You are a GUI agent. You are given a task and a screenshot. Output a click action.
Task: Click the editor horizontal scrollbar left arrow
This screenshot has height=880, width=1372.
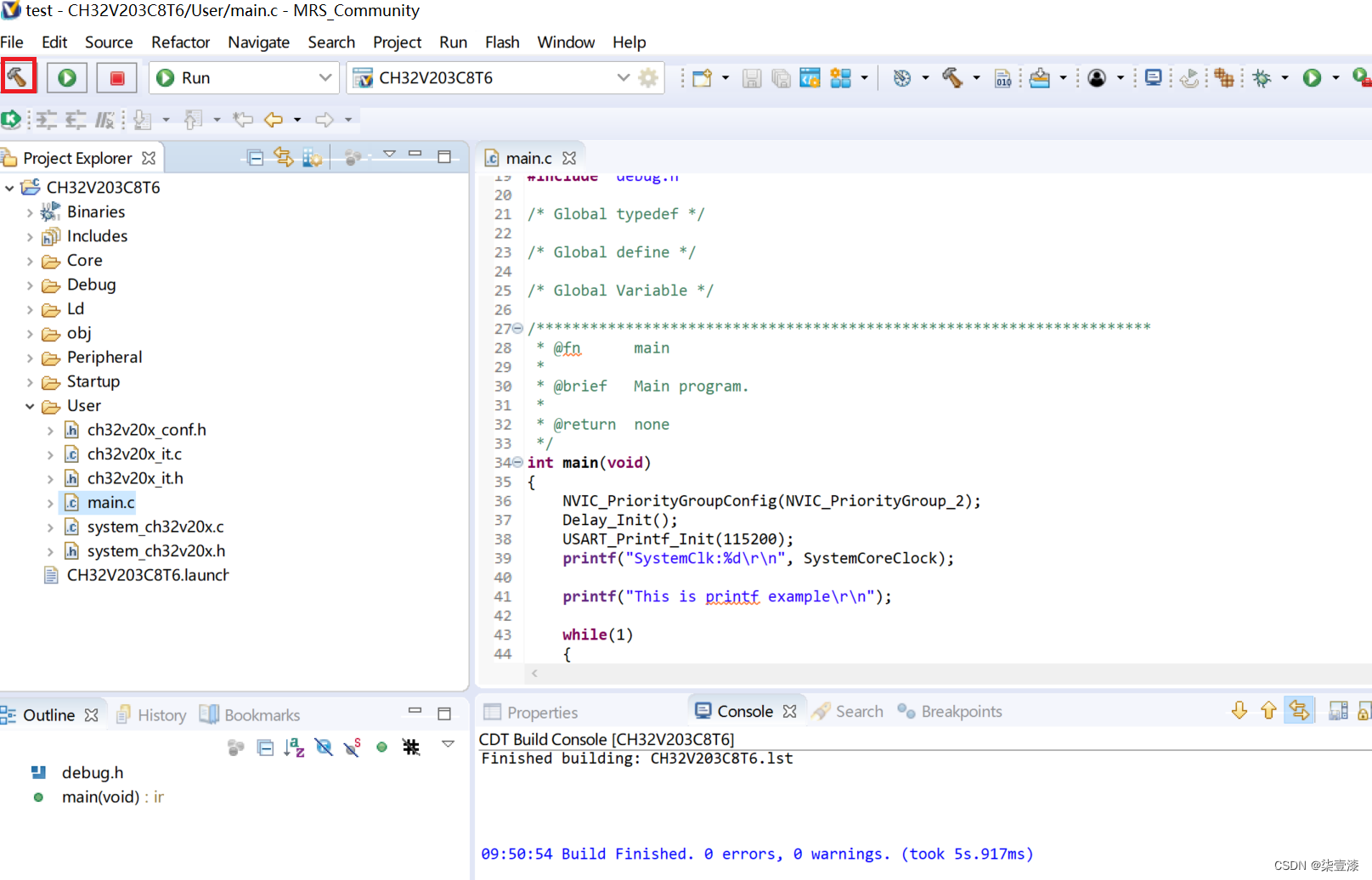click(534, 674)
